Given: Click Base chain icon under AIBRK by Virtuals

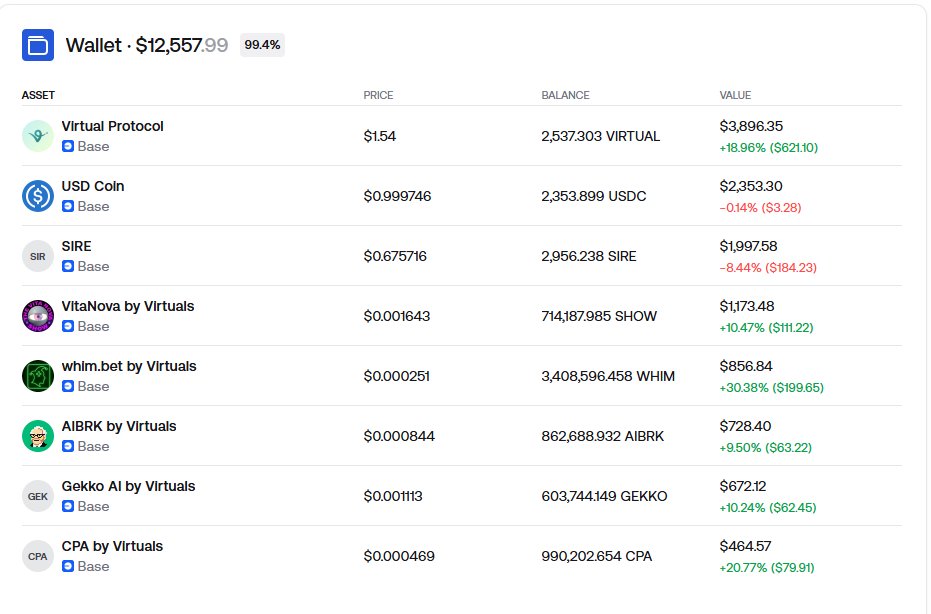Looking at the screenshot, I should [68, 446].
